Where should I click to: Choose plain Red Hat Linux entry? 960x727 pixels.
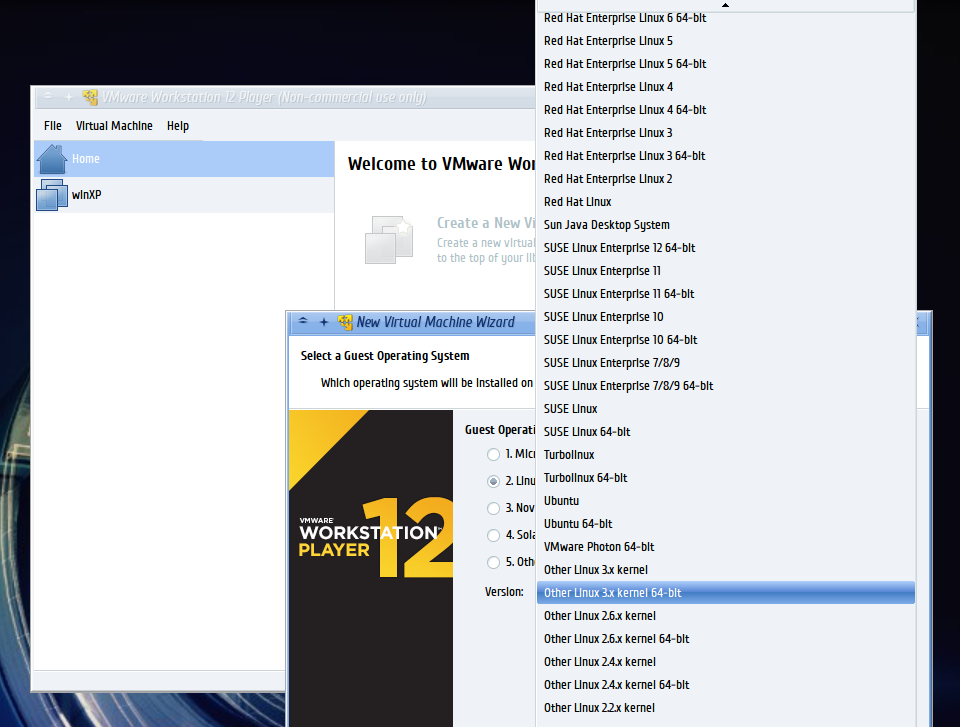726,202
